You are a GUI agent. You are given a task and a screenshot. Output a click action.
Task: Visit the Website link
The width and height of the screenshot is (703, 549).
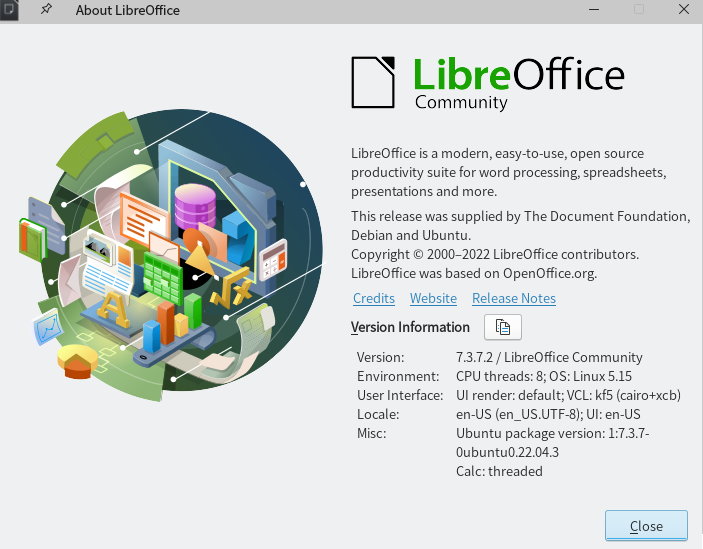433,298
